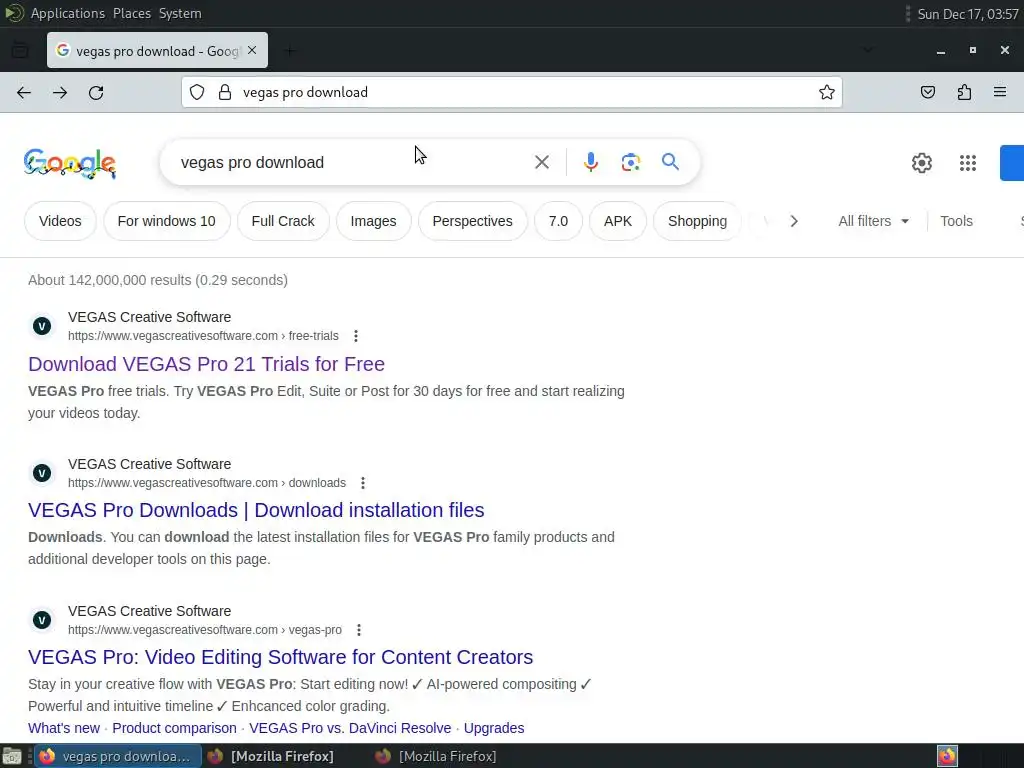The height and width of the screenshot is (768, 1024).
Task: Follow the Upgrades sitelink
Action: [x=494, y=728]
